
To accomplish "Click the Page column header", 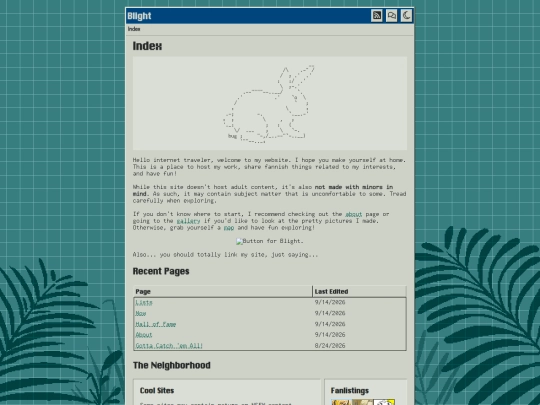I will point(223,291).
